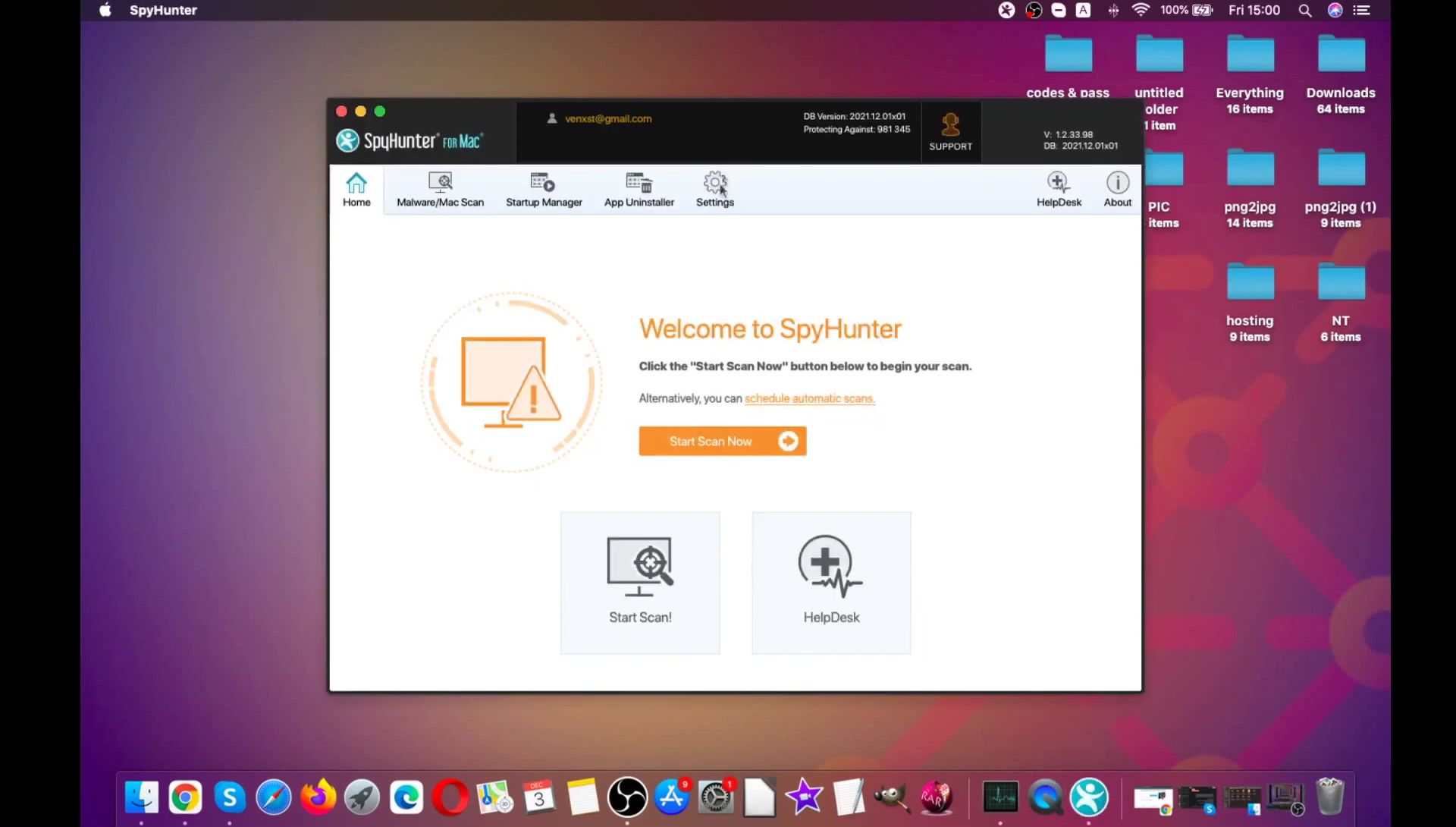Open the Trash in the dock
Viewport: 1456px width, 827px height.
coord(1329,797)
